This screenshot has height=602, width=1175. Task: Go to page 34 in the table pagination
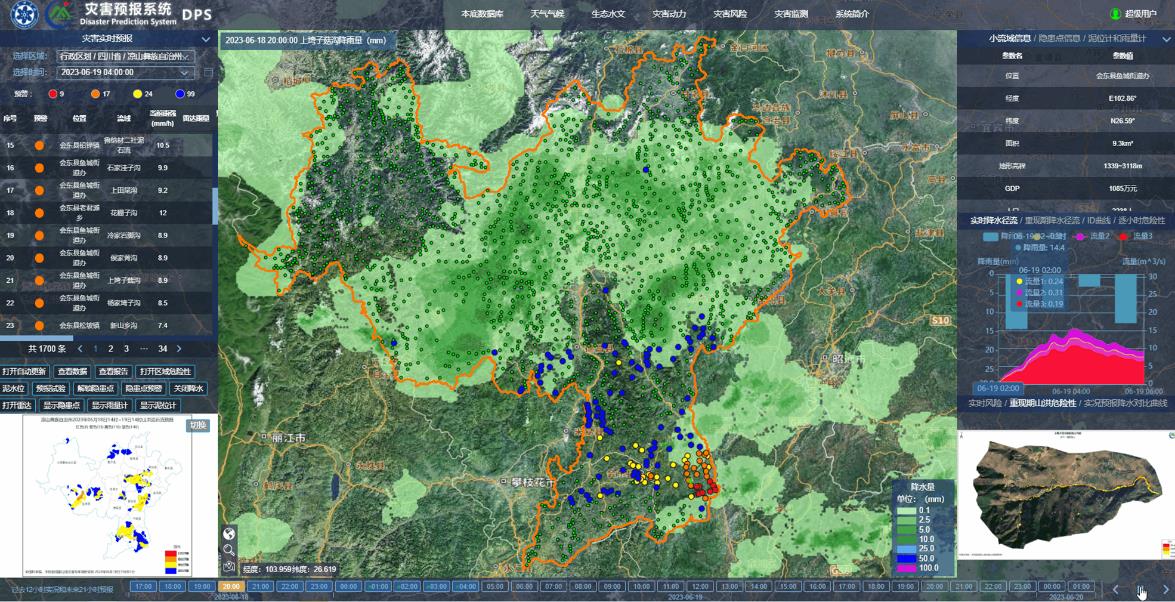pyautogui.click(x=162, y=349)
